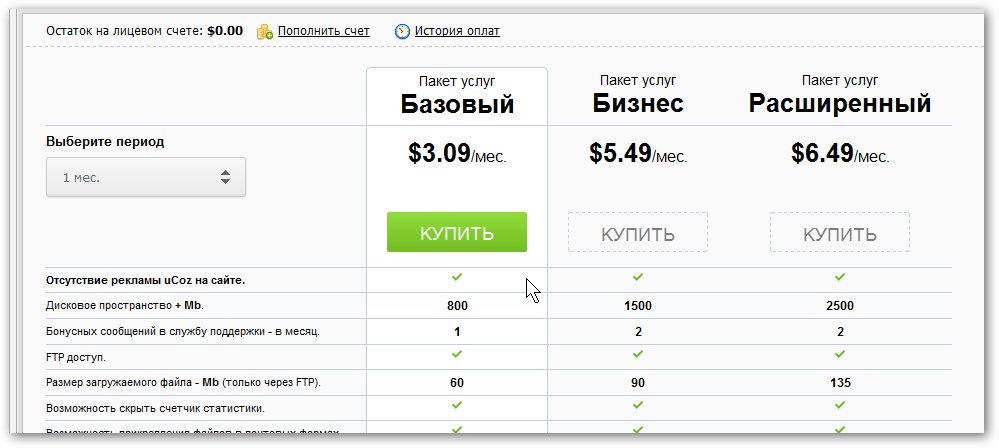Click Базовый checkmark in скрыть счетчик статистики row
The width and height of the screenshot is (999, 448).
click(x=457, y=405)
